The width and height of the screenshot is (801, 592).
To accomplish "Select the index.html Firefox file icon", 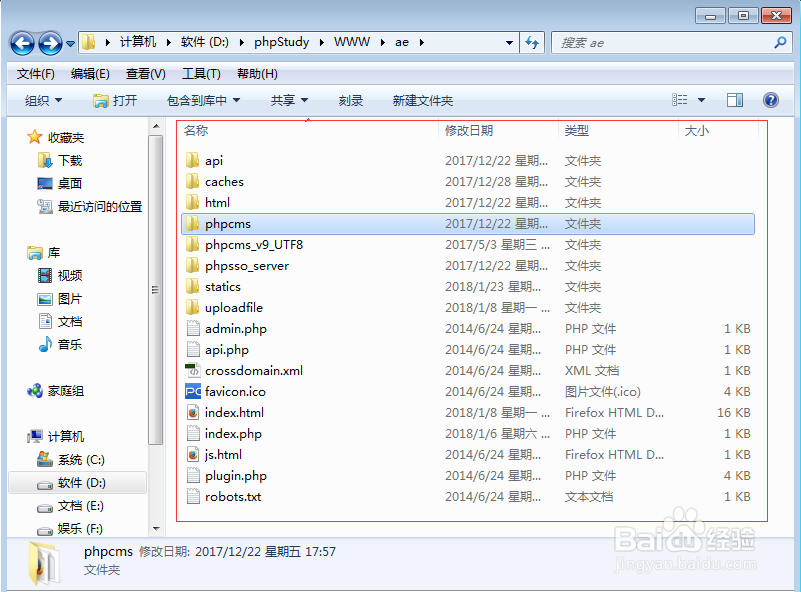I will (193, 412).
